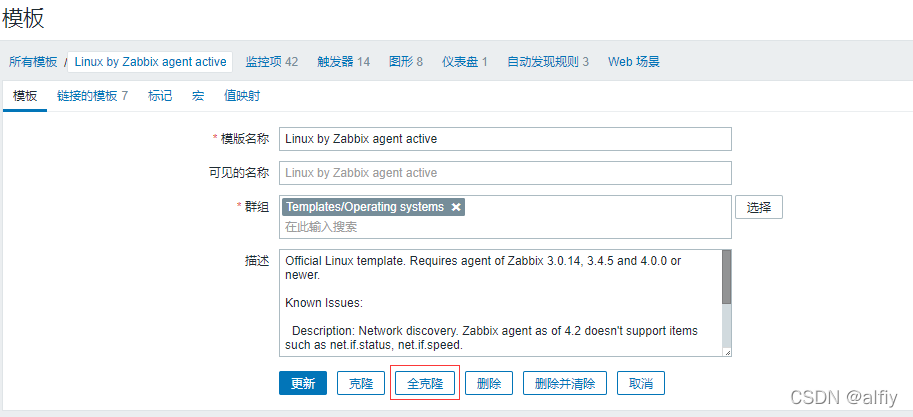Click the 删除并清除 button

tap(565, 383)
